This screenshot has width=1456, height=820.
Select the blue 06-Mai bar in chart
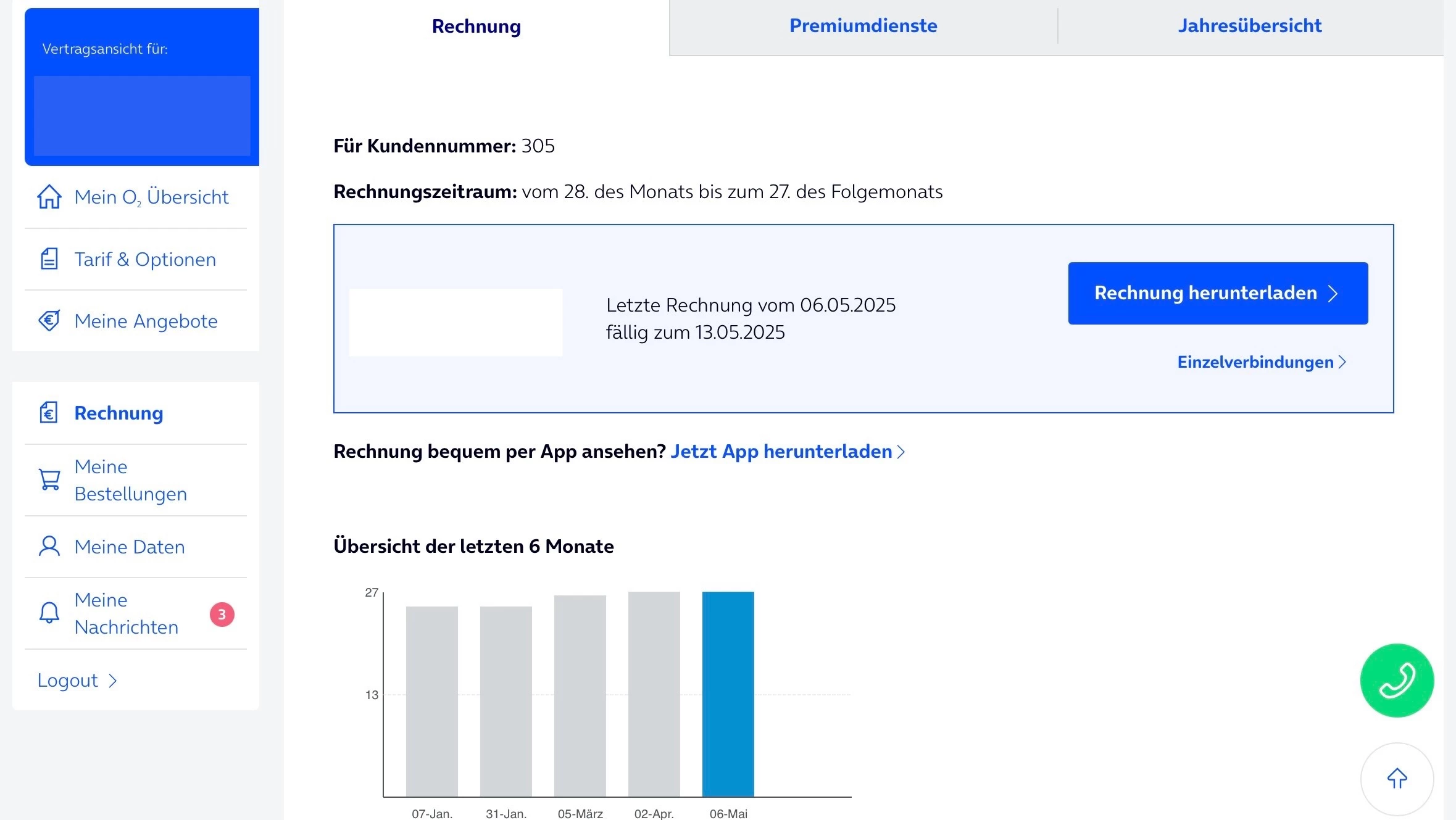[728, 694]
